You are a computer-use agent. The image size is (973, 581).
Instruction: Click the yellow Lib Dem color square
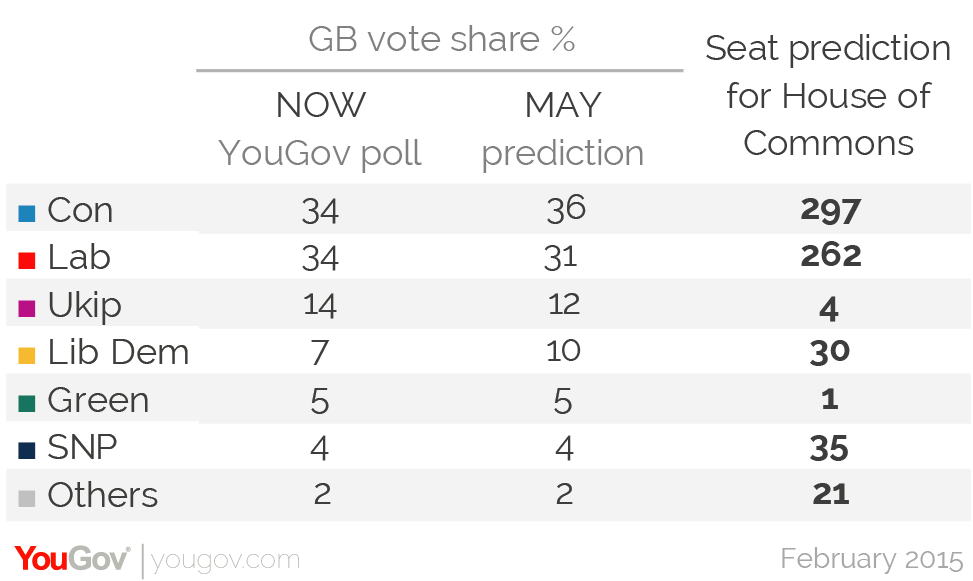pyautogui.click(x=27, y=355)
